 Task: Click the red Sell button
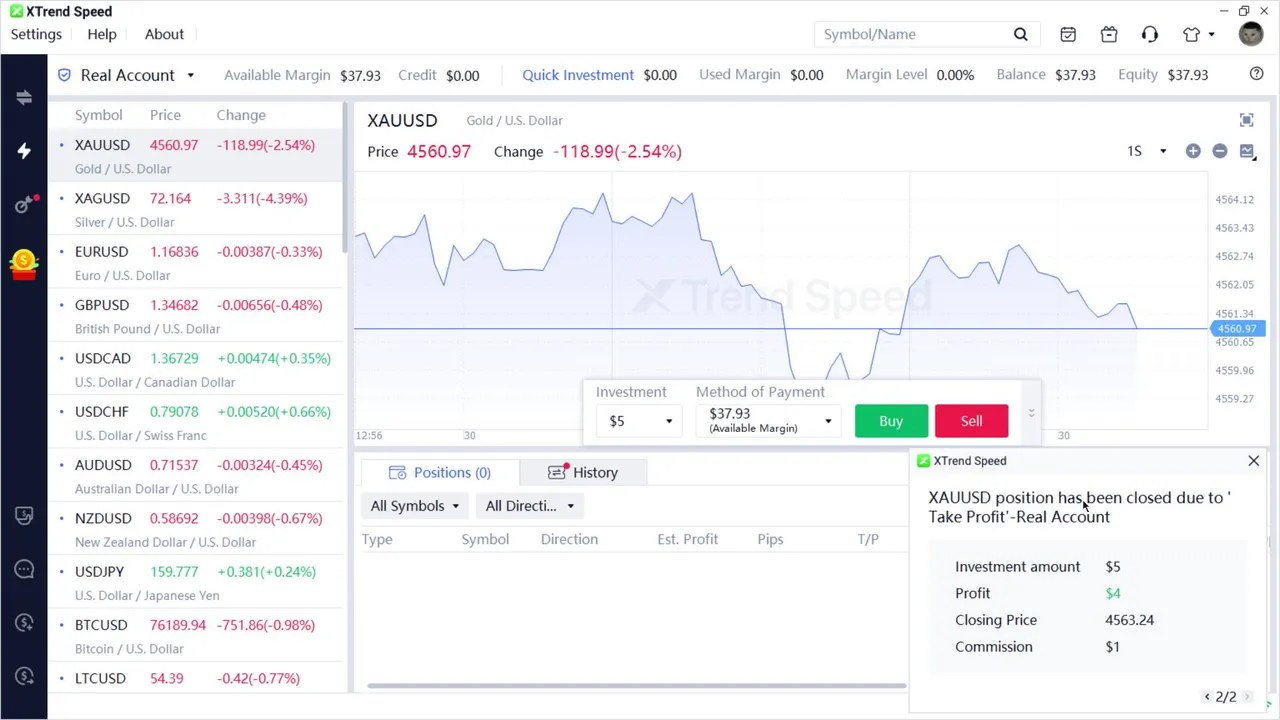pyautogui.click(x=971, y=421)
